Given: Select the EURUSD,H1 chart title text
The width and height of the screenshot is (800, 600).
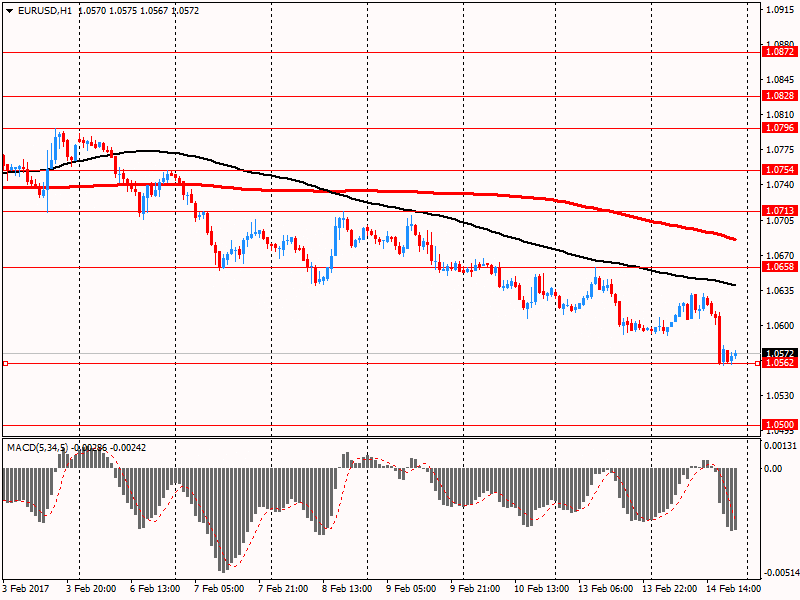Looking at the screenshot, I should [41, 10].
